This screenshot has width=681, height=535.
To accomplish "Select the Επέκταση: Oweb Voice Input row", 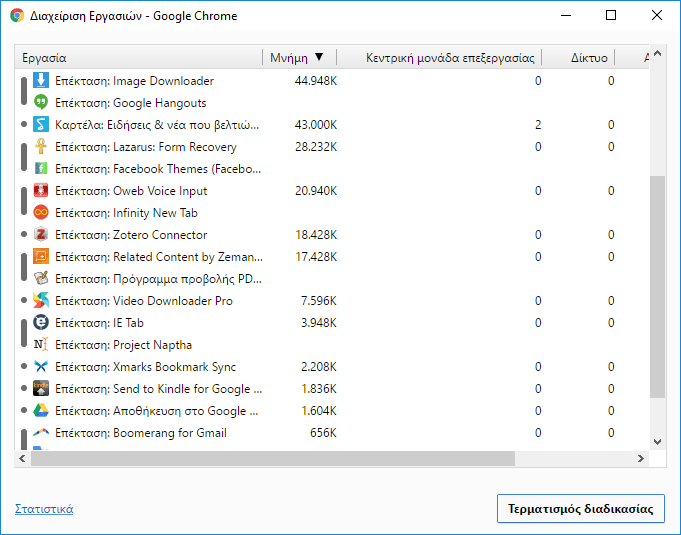I will (332, 191).
